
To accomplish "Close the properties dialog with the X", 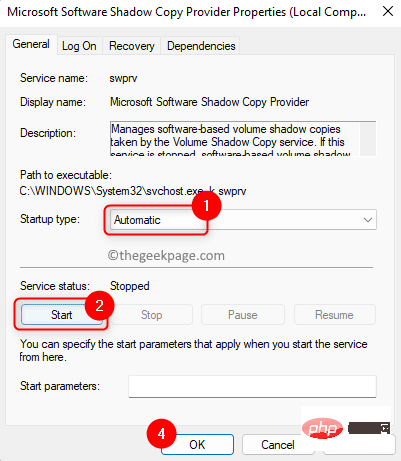I will (x=388, y=12).
